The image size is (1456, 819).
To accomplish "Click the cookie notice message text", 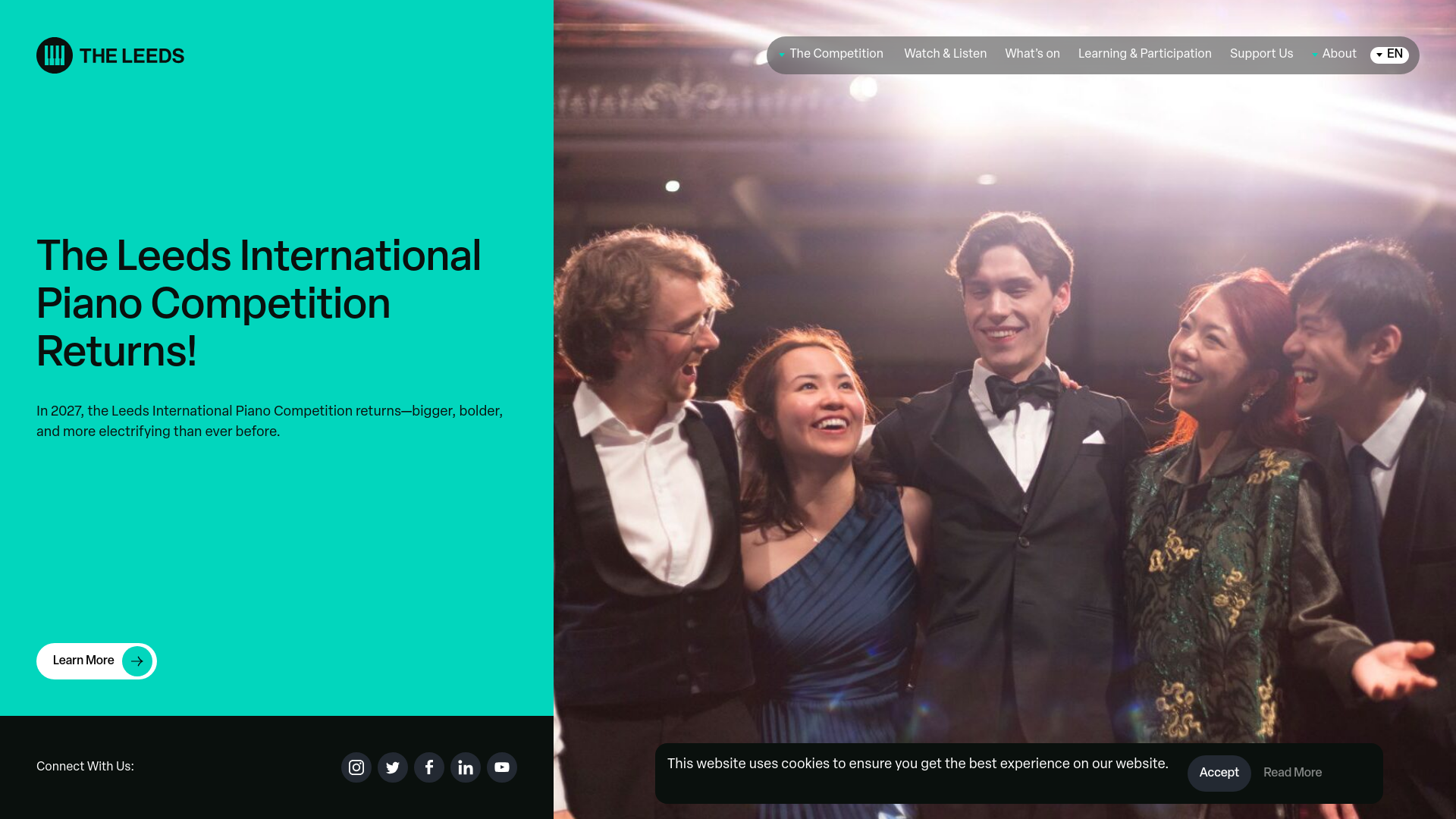I will [918, 764].
